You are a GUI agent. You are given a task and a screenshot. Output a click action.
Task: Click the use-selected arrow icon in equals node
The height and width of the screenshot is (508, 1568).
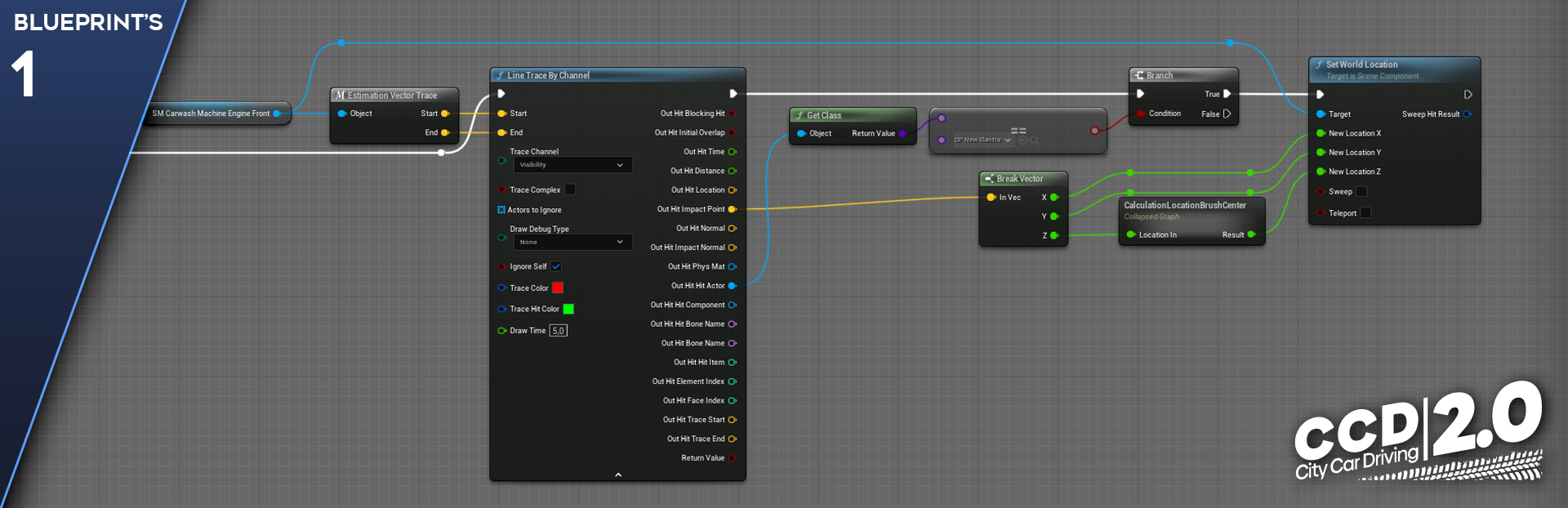click(x=1022, y=140)
